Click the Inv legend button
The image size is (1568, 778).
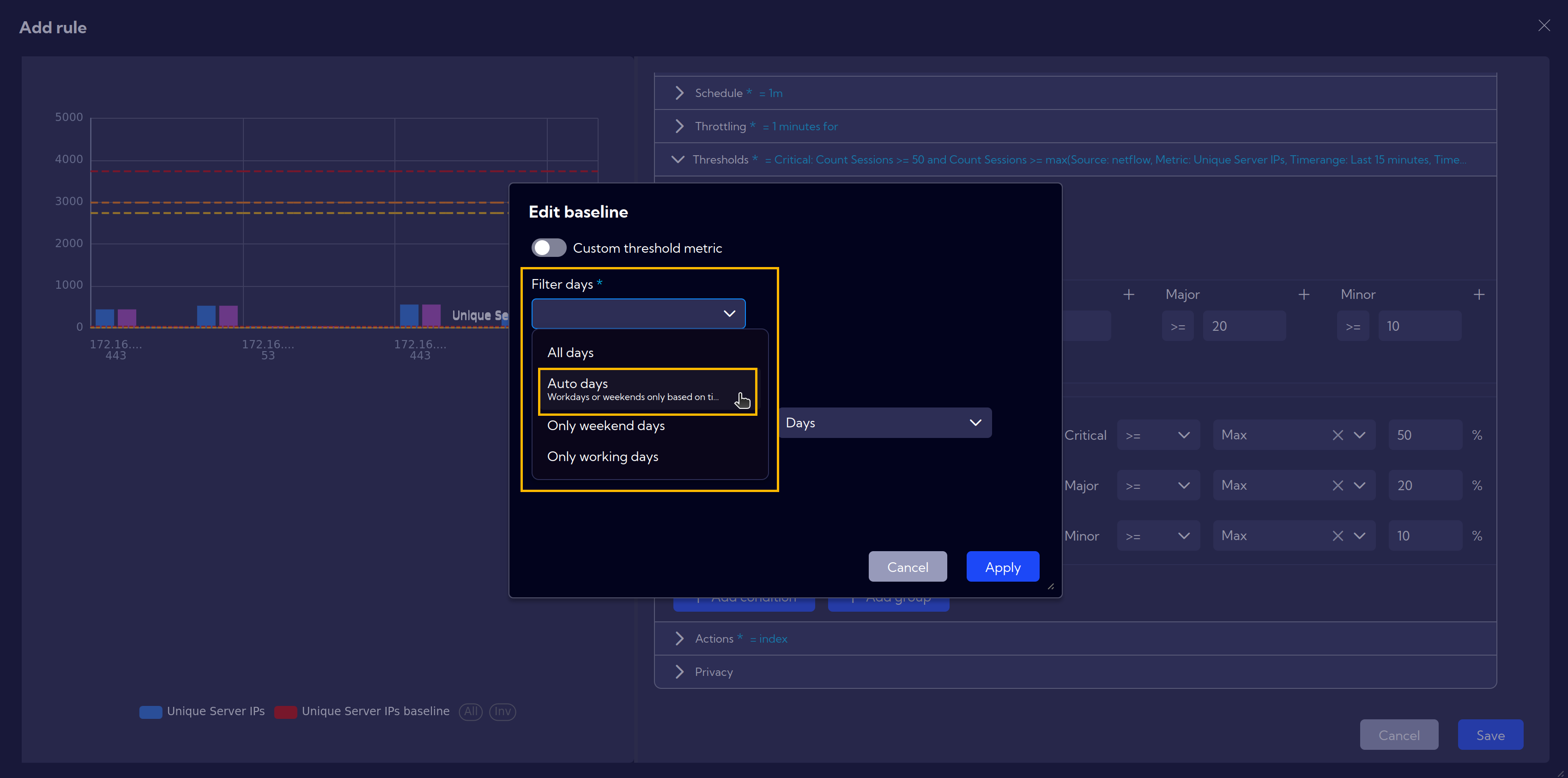(502, 711)
